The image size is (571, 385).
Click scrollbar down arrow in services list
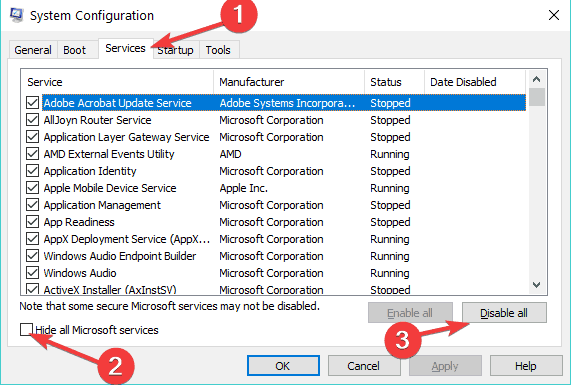coord(536,285)
